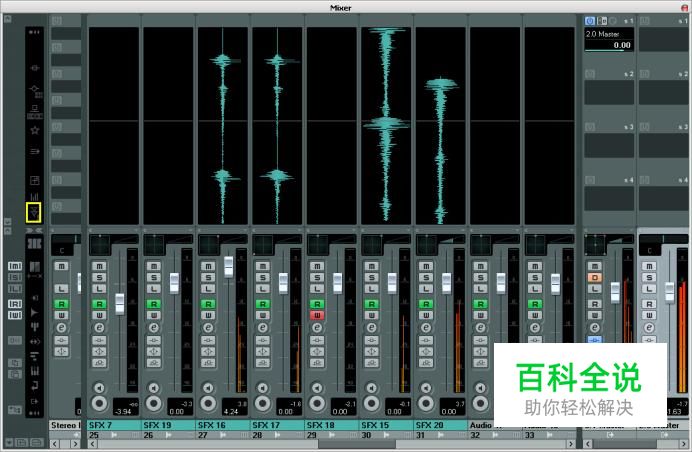692x452 pixels.
Task: Click the record enable circle on SFX 19
Action: (x=154, y=403)
